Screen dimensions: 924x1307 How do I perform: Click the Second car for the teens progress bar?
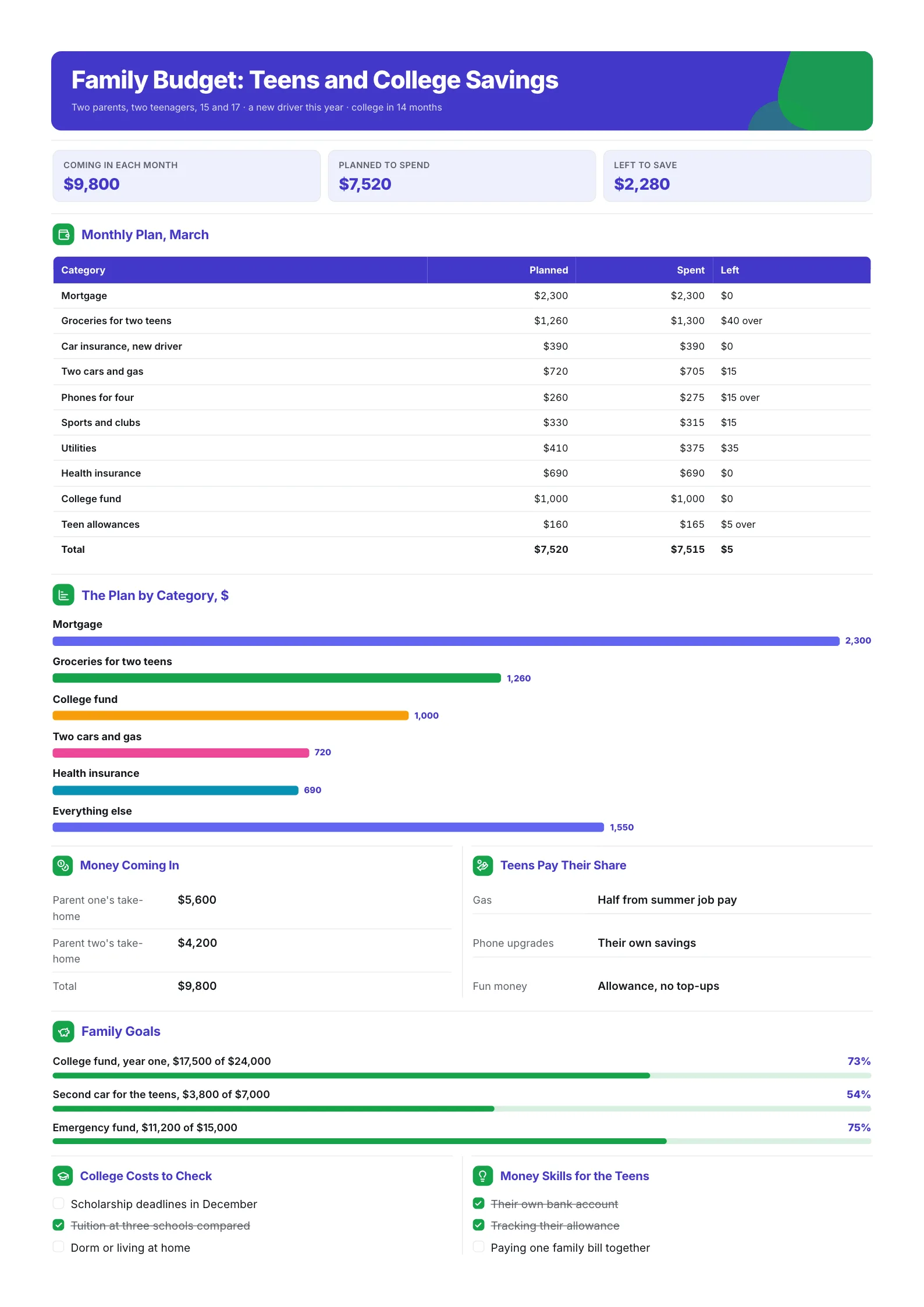462,1109
